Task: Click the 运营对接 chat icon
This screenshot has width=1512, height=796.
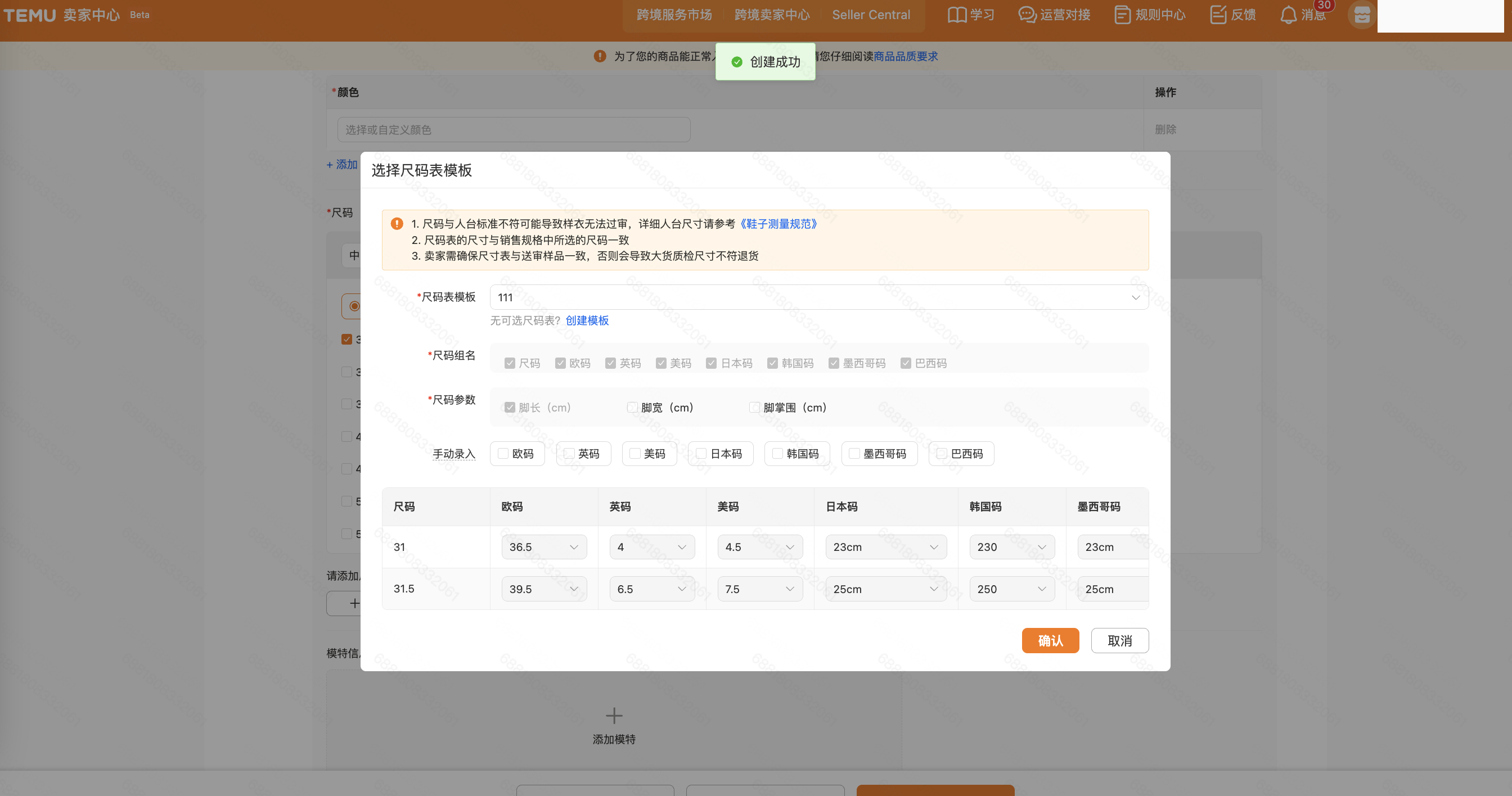Action: [x=1026, y=15]
